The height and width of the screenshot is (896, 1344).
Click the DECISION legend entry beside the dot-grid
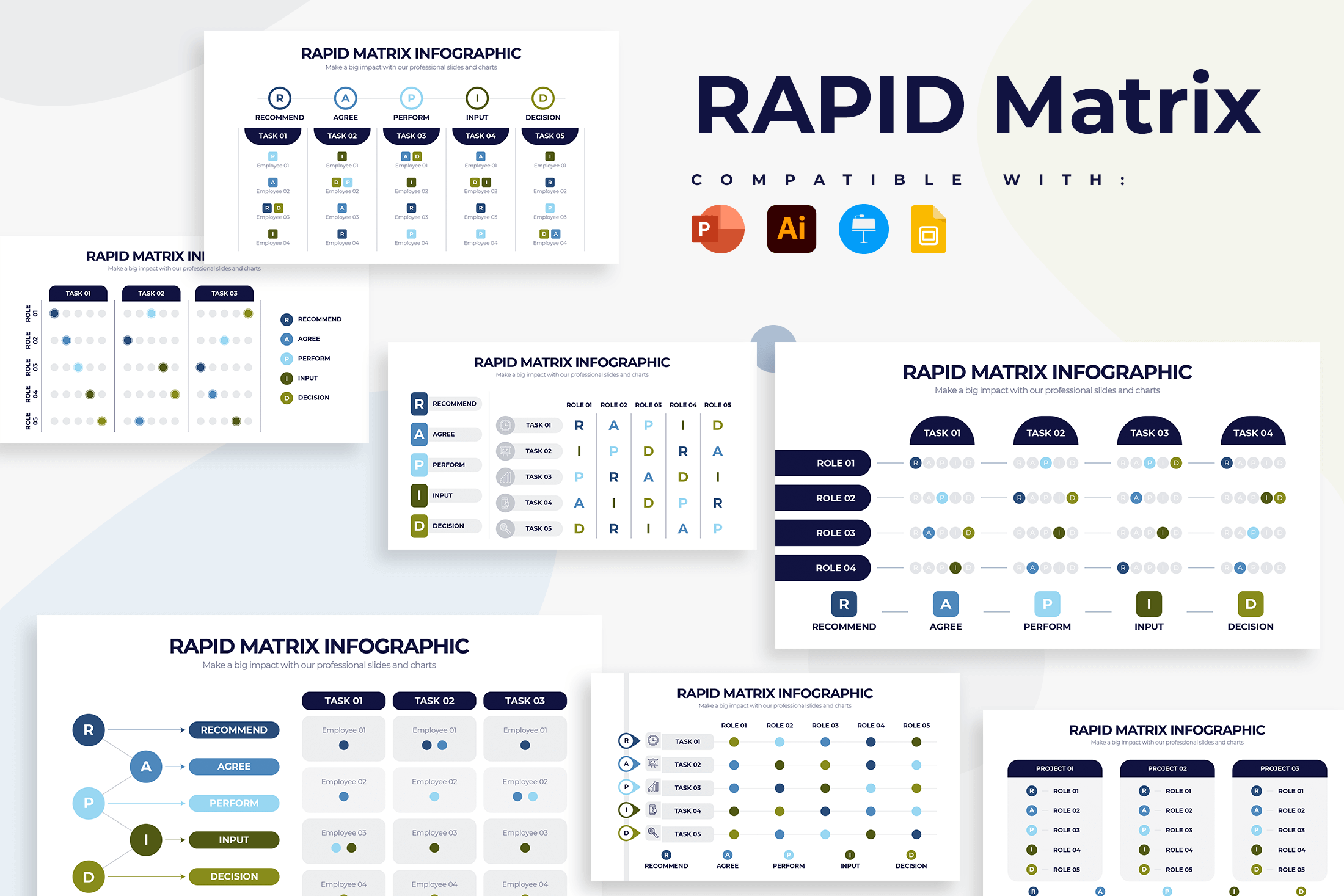[x=305, y=398]
